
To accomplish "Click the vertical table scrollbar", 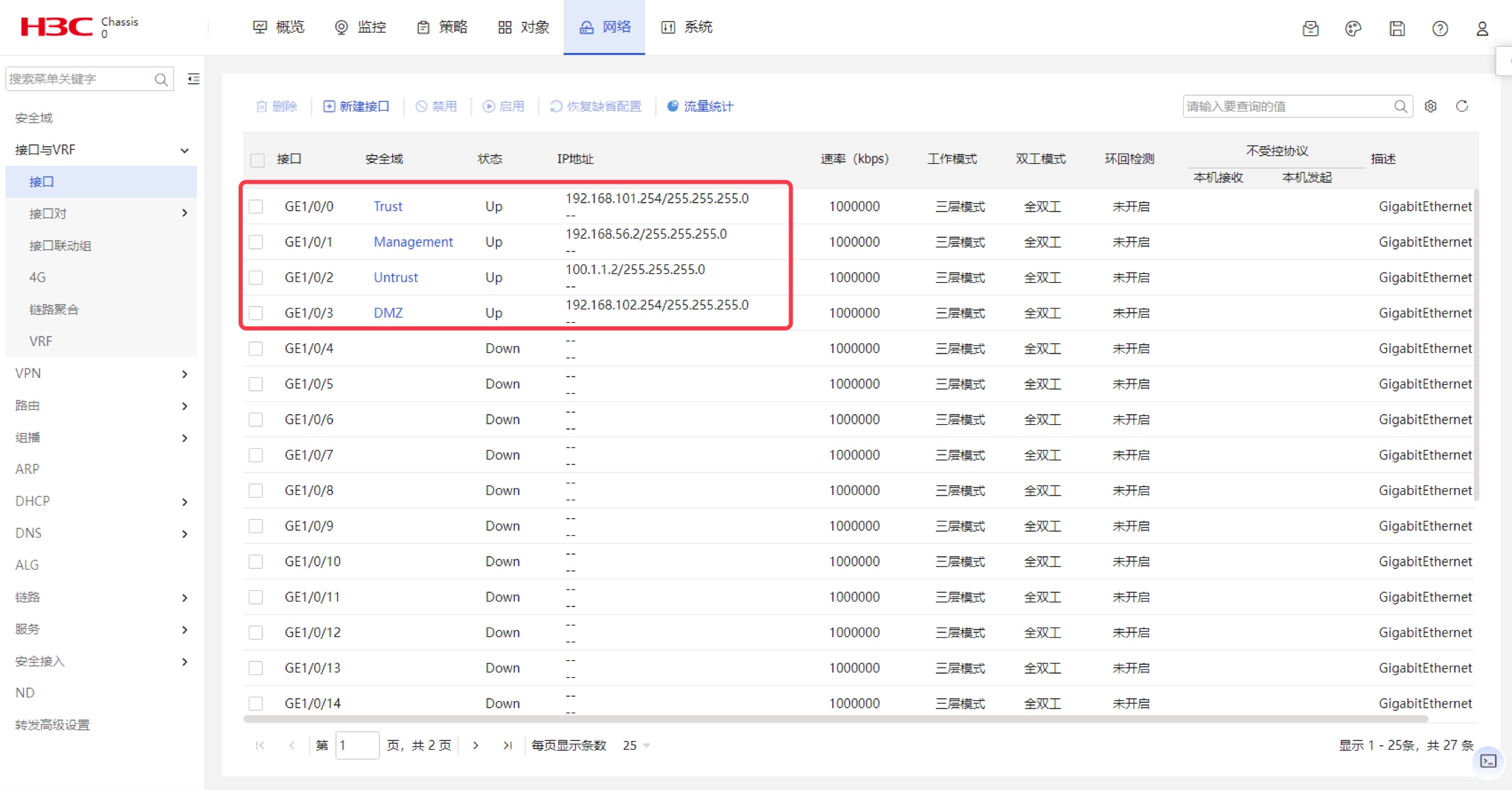I will pyautogui.click(x=1476, y=345).
